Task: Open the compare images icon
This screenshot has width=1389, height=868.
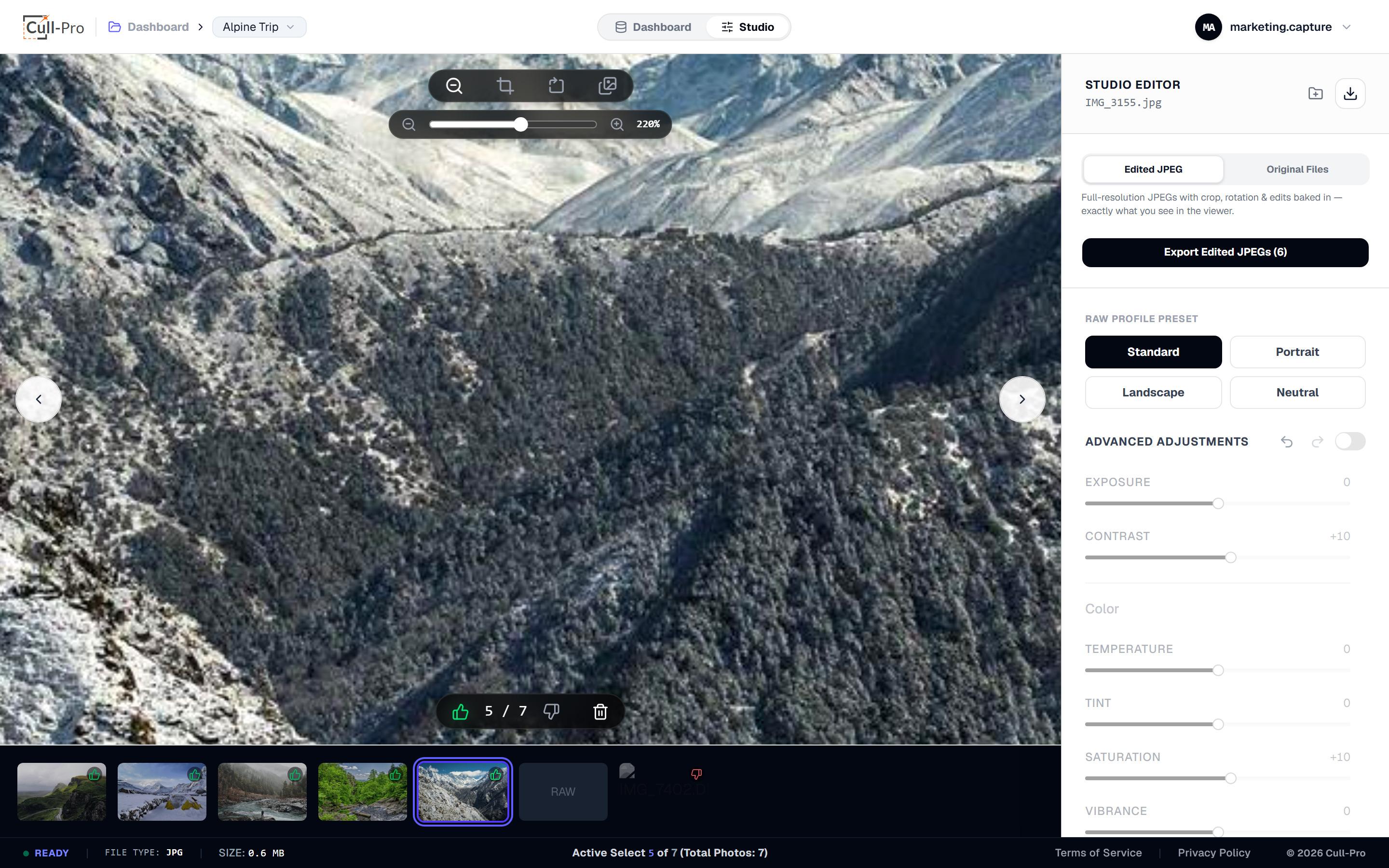Action: [x=607, y=86]
